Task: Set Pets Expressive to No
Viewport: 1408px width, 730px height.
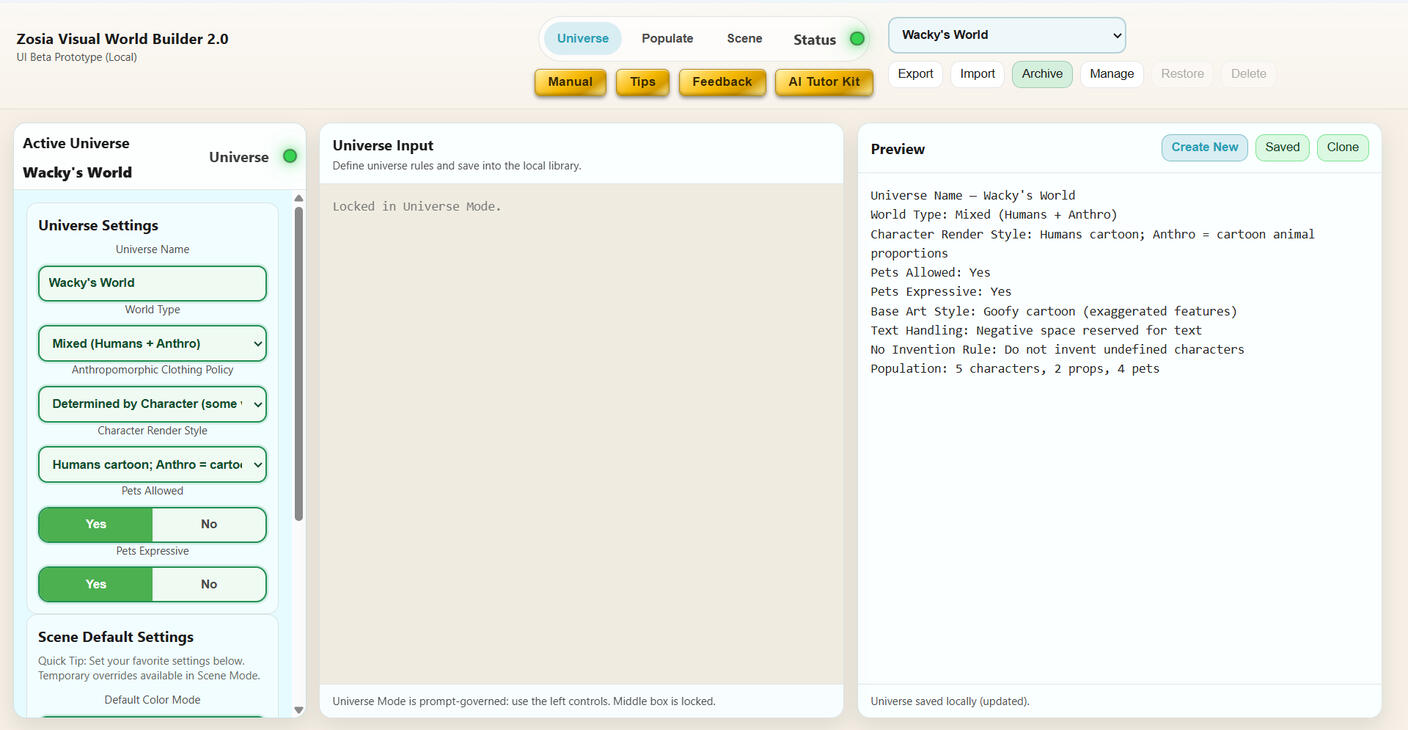Action: click(209, 584)
